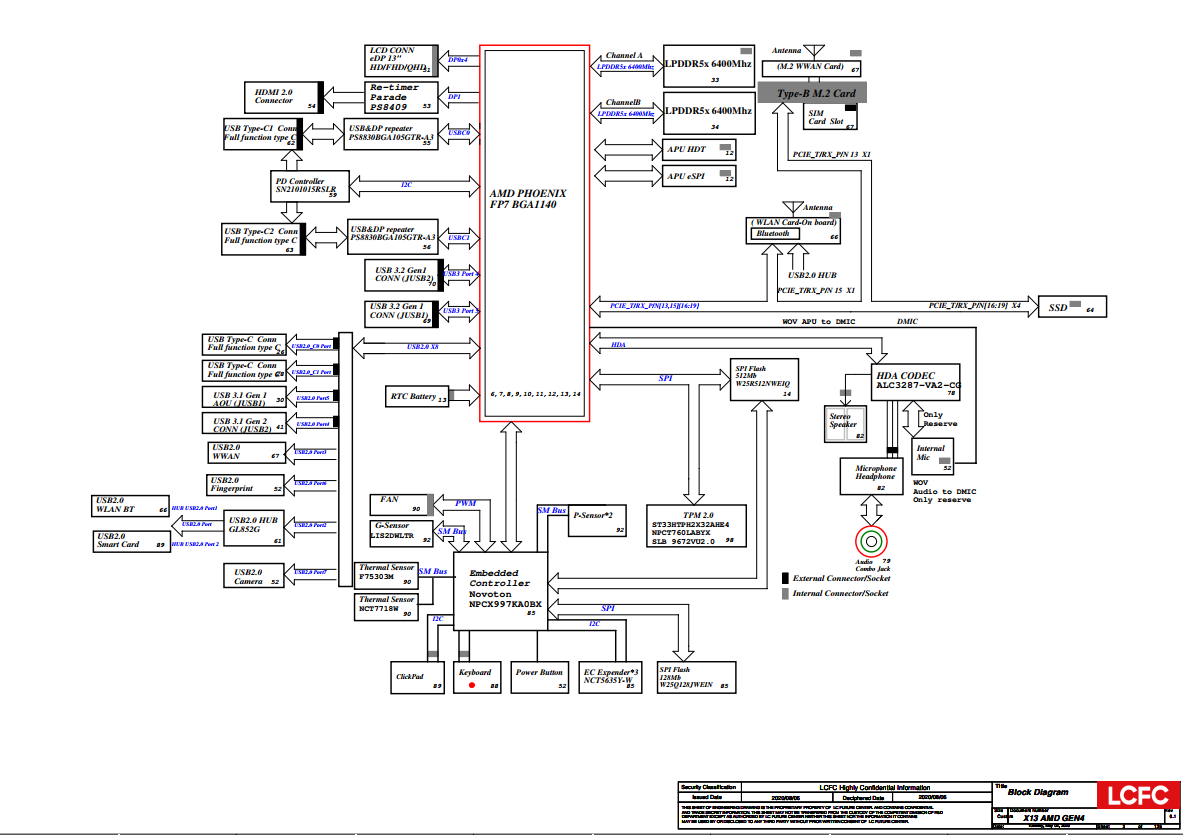
Task: Select the USB Type-C1 Conn block
Action: (x=263, y=134)
